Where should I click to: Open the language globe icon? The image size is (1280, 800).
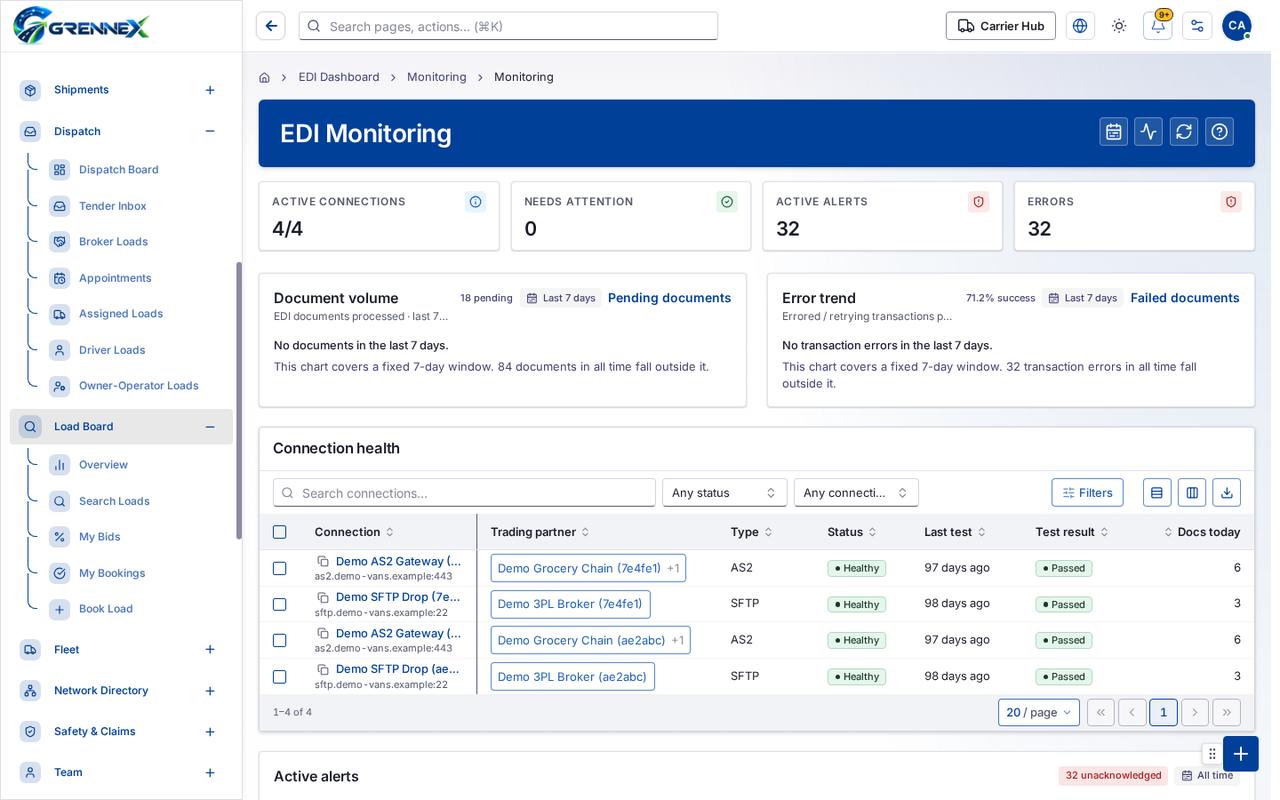[x=1080, y=26]
